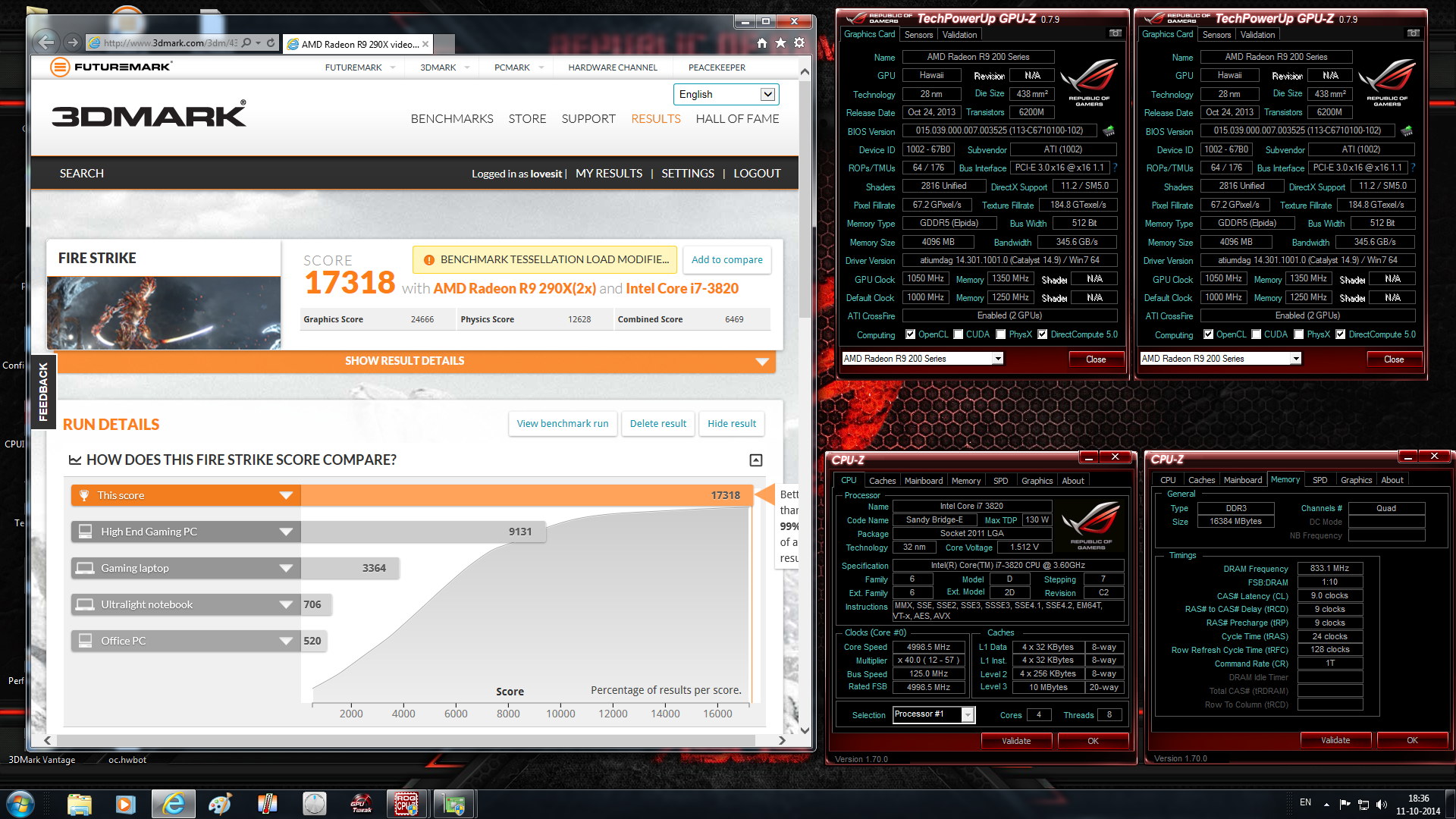Expand Office PC dropdown arrow

click(286, 641)
